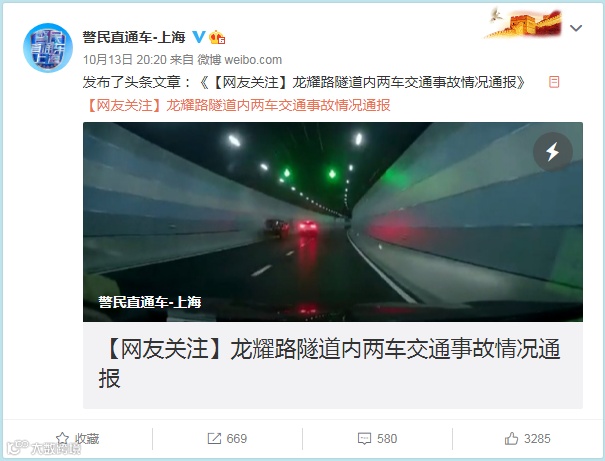The height and width of the screenshot is (461, 605).
Task: Click the 10月13日 20:20 timestamp
Action: (x=125, y=60)
